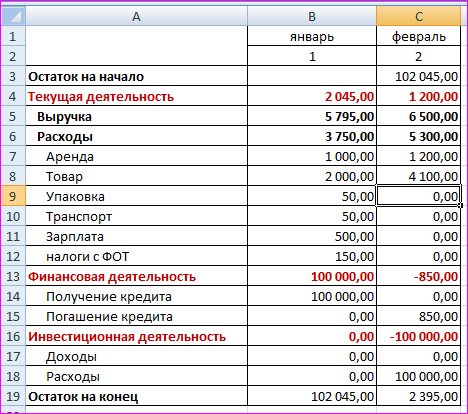This screenshot has width=468, height=414.
Task: Click the налоги с ФОТ cell
Action: tap(136, 256)
